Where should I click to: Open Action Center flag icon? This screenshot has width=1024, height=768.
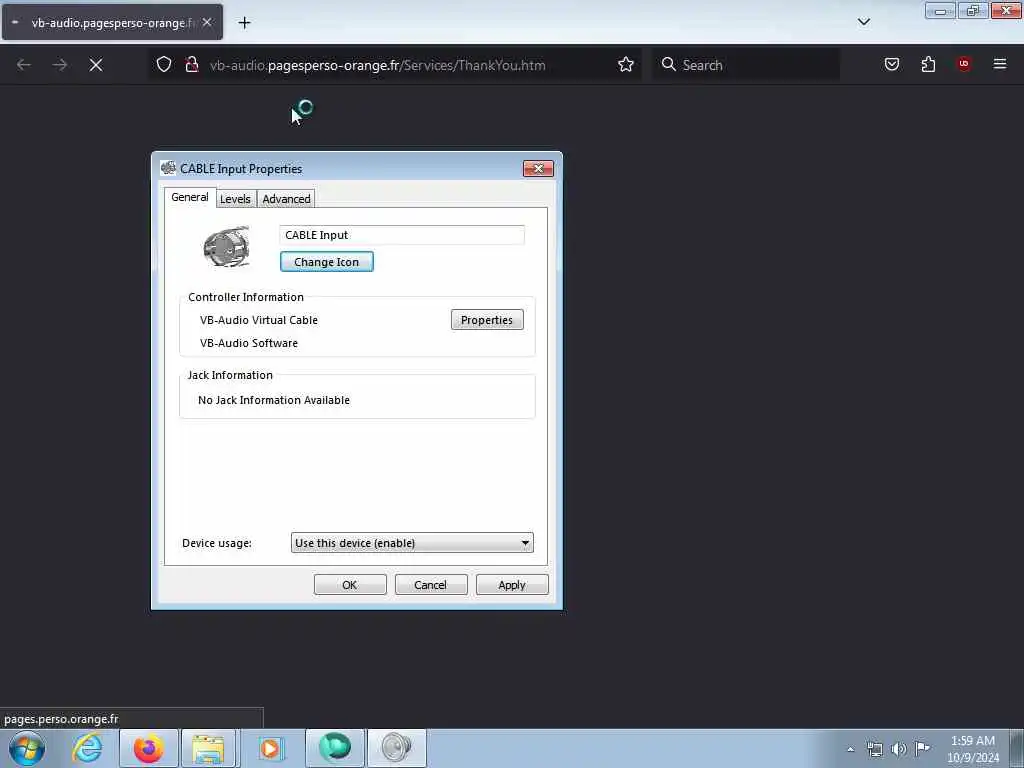coord(922,748)
